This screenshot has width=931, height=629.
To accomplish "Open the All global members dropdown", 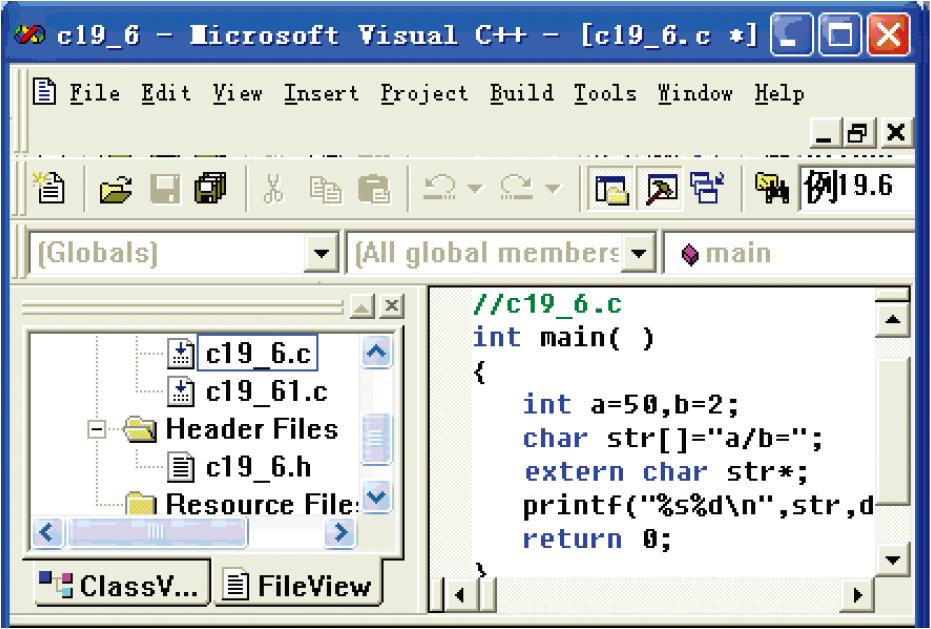I will (x=638, y=254).
